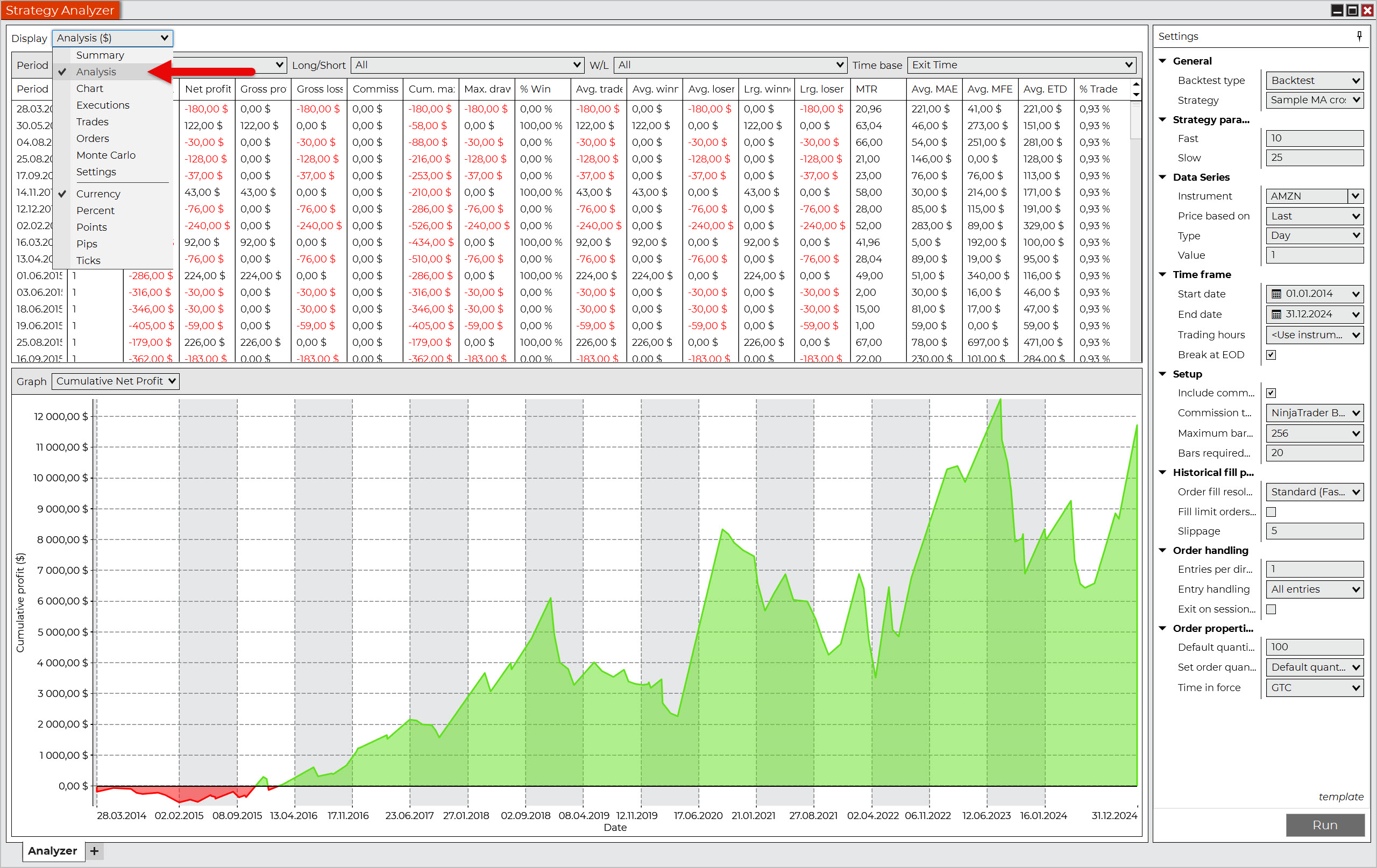Click the End date calendar icon
The image size is (1377, 868).
pos(1276,314)
